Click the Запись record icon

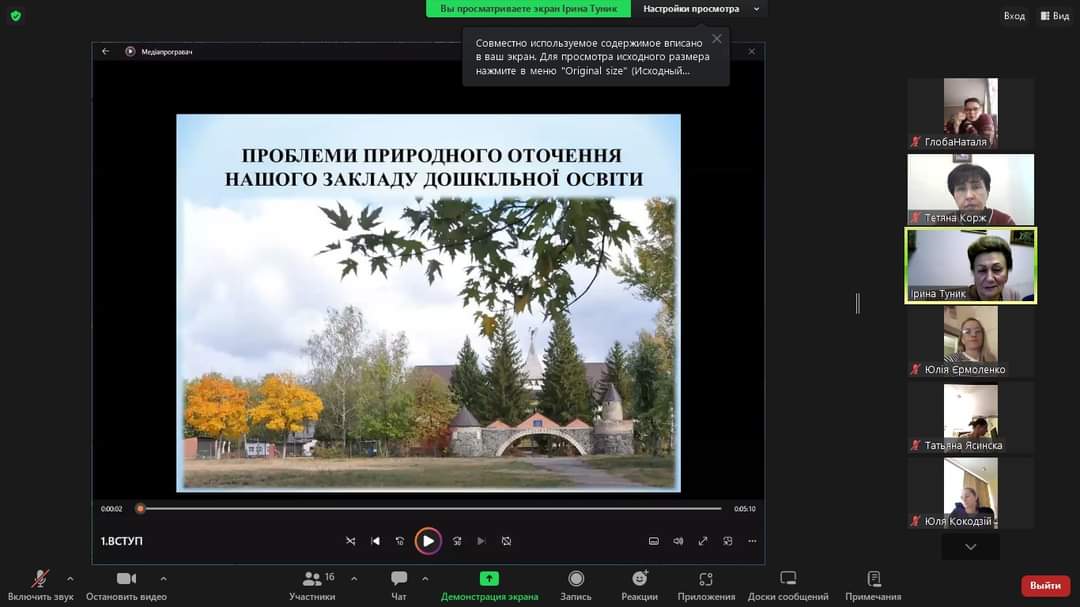pos(576,579)
